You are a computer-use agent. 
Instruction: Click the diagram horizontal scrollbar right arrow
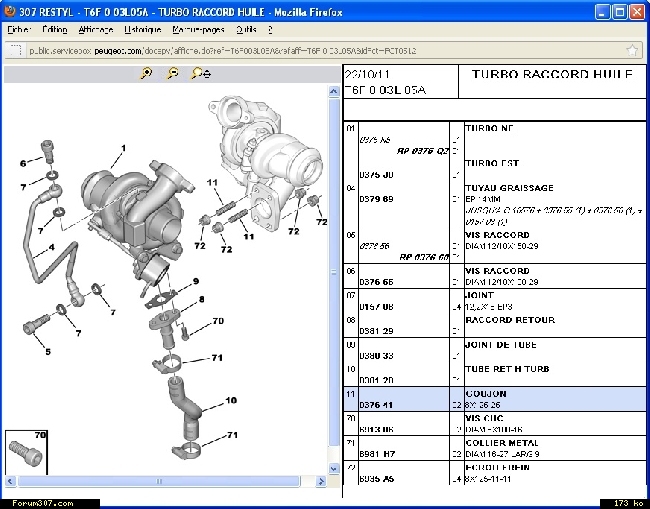tap(320, 481)
